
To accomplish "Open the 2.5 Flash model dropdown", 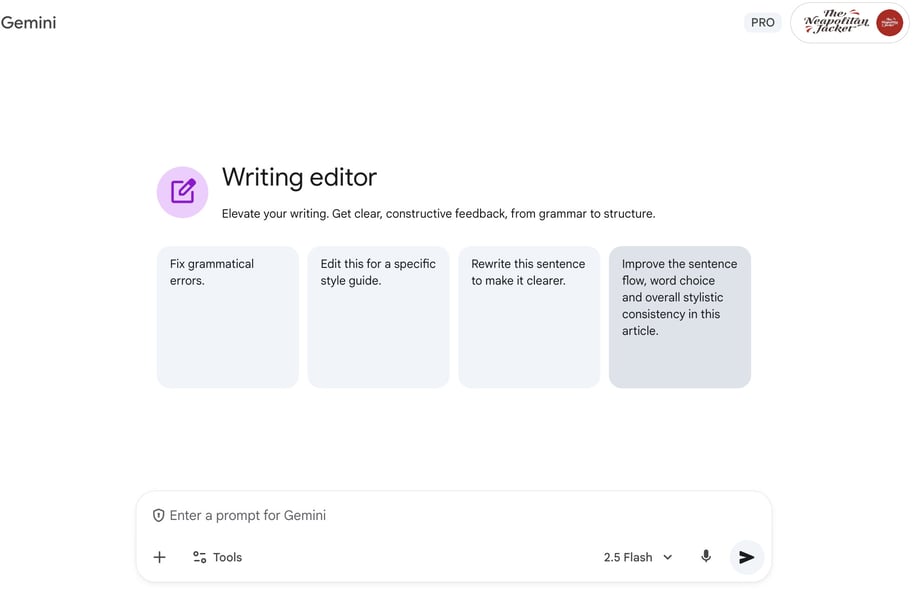I will click(630, 556).
